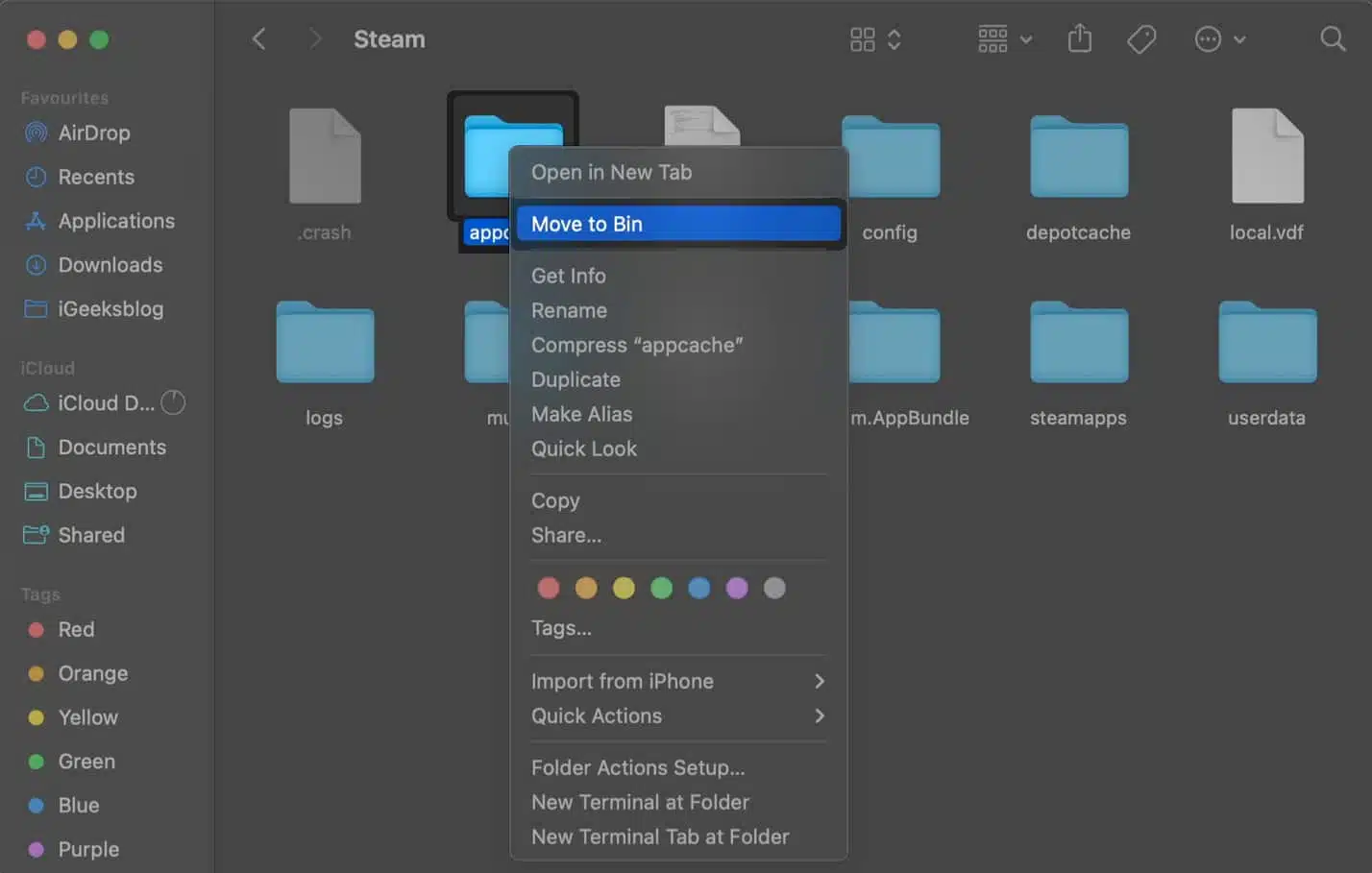Open the Applications sidebar shortcut
Image resolution: width=1372 pixels, height=873 pixels.
(115, 221)
